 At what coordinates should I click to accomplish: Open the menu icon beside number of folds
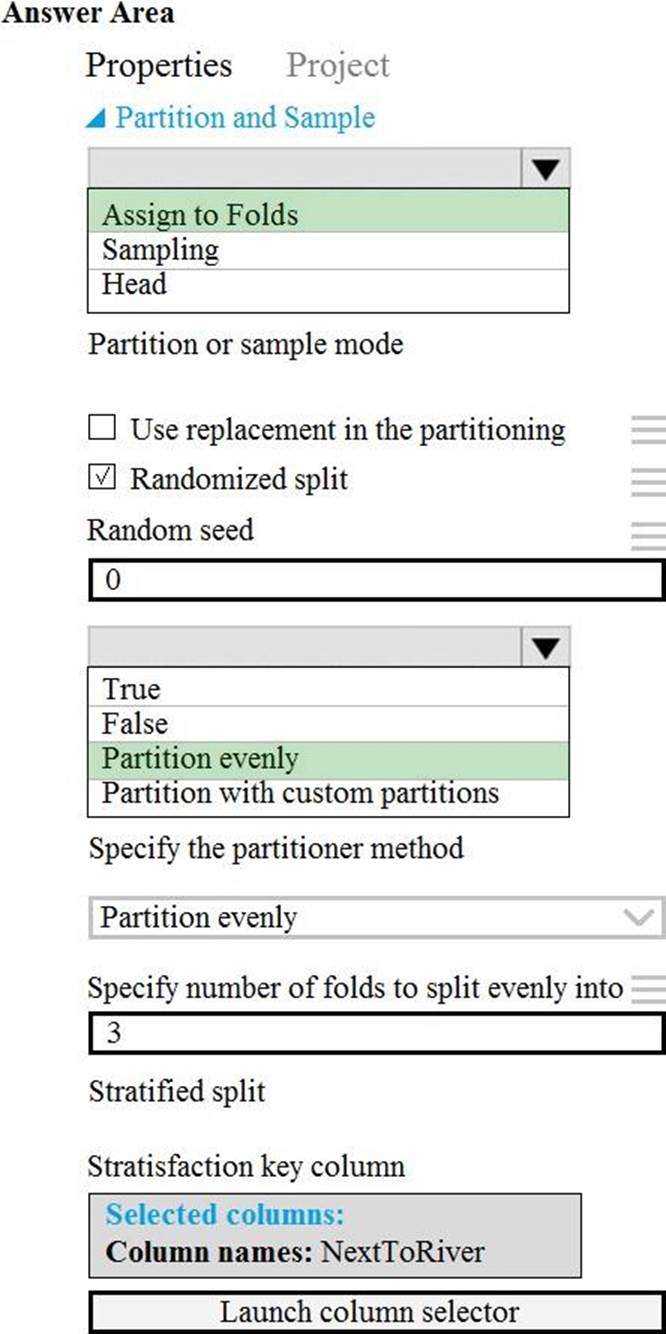pos(649,989)
